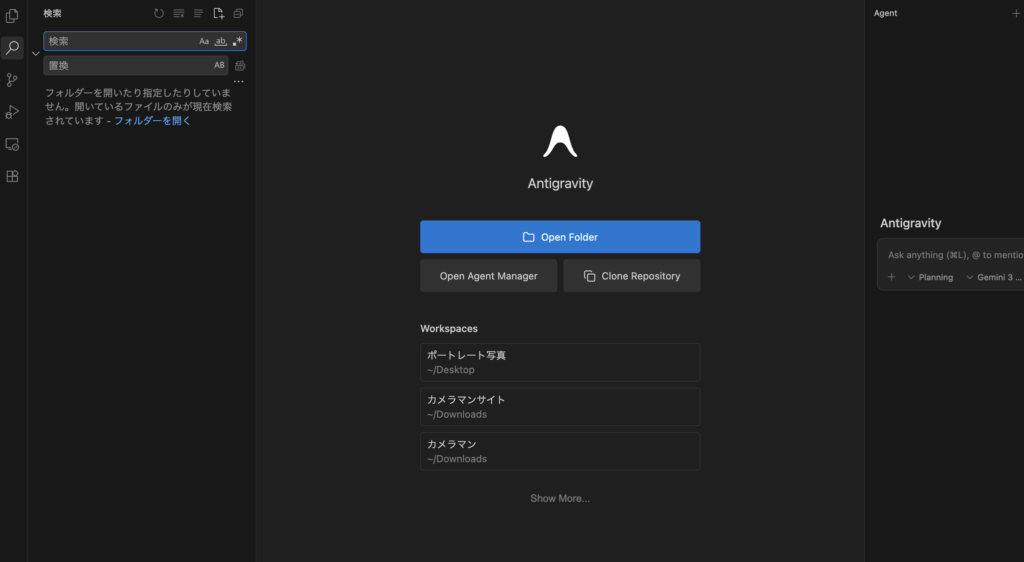This screenshot has height=562, width=1024.
Task: Open the Remote Explorer view
Action: tap(12, 144)
